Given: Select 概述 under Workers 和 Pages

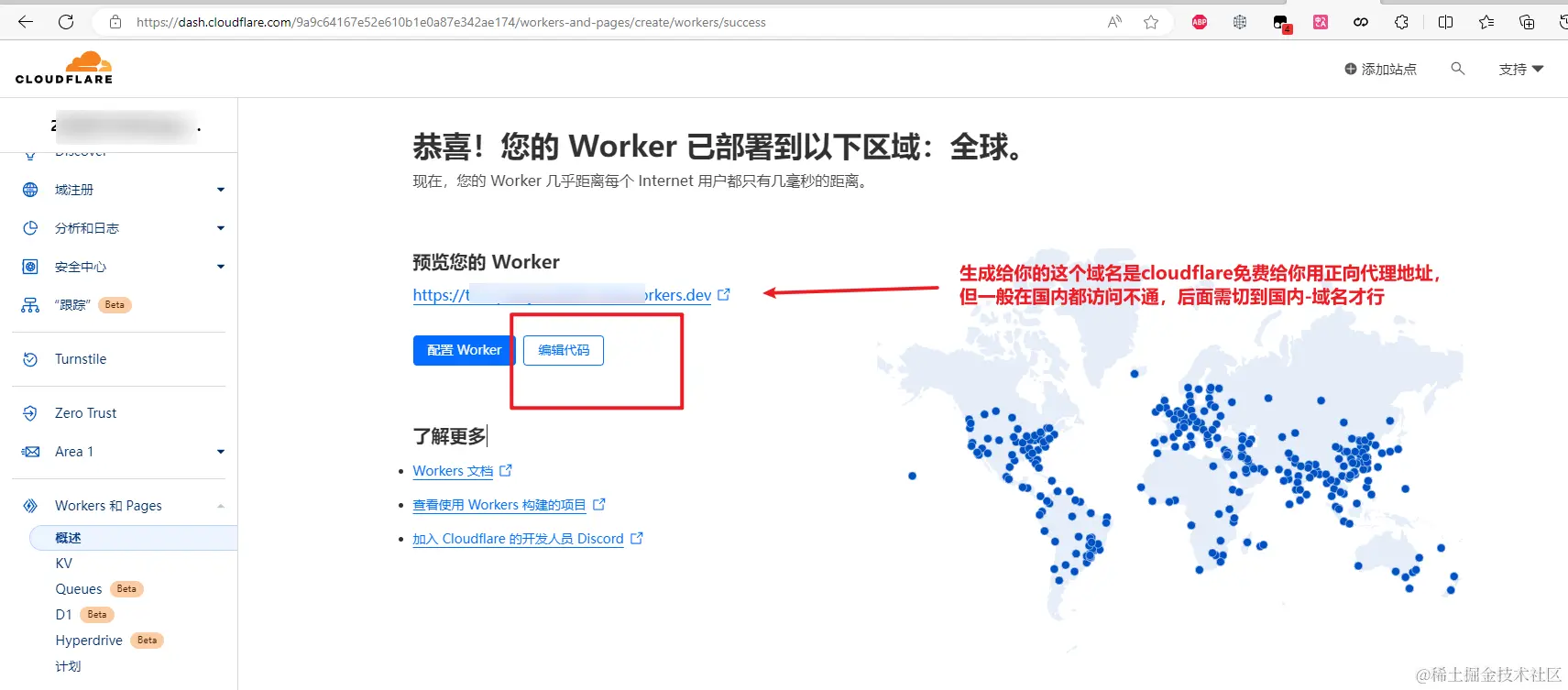Looking at the screenshot, I should [x=134, y=538].
